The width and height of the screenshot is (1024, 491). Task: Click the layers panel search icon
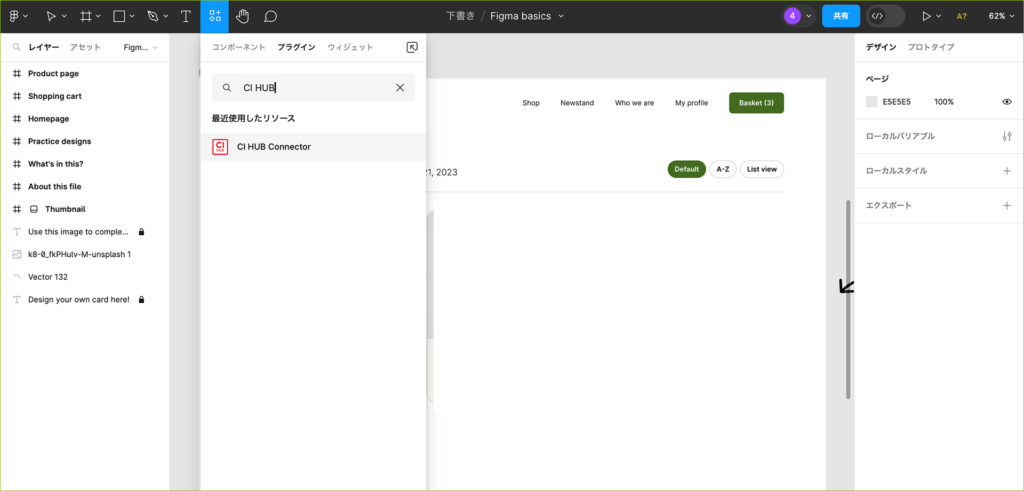(x=17, y=47)
